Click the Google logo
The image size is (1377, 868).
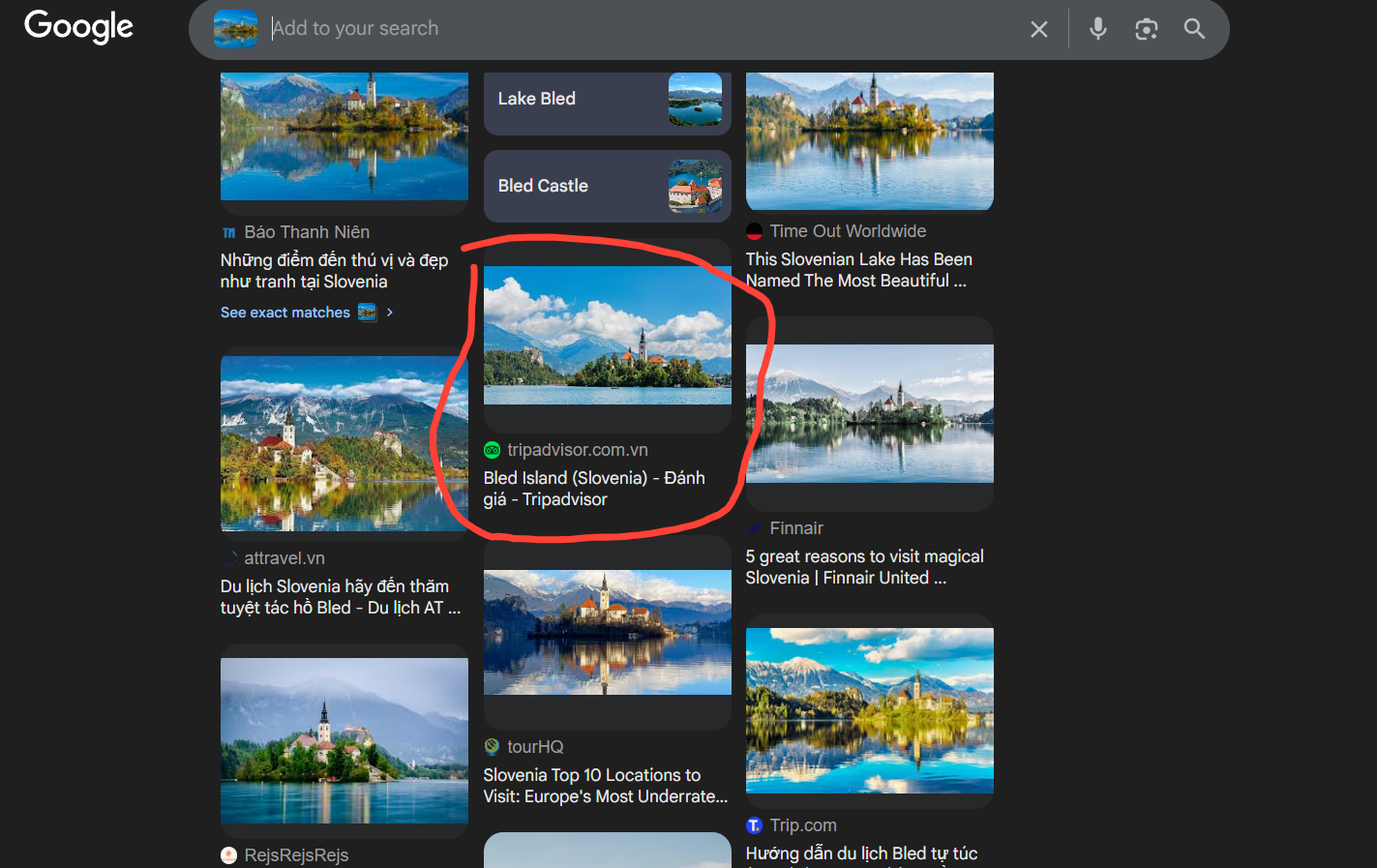tap(79, 27)
